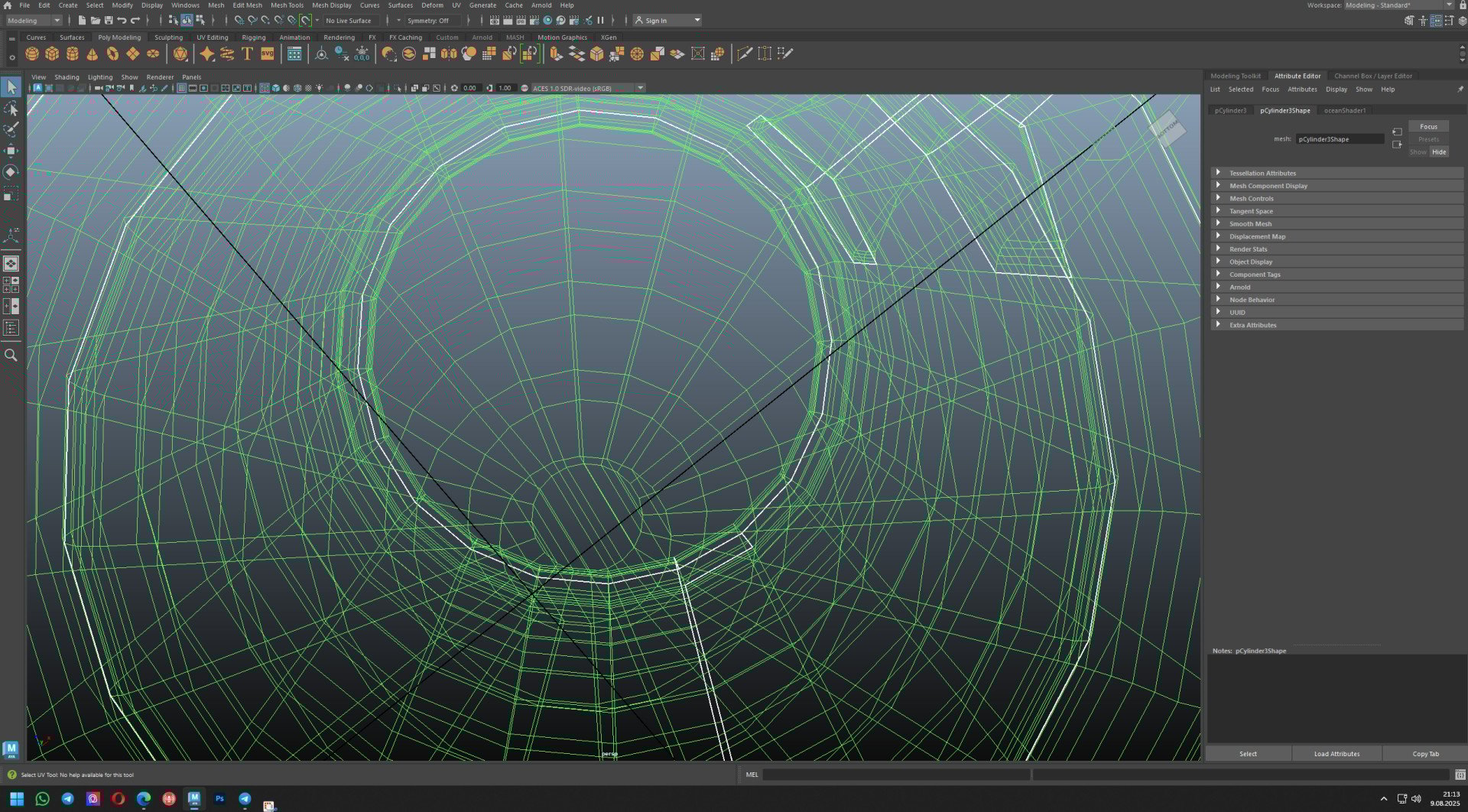Toggle smooth shade all in viewport toolbar
The width and height of the screenshot is (1468, 812).
[276, 88]
